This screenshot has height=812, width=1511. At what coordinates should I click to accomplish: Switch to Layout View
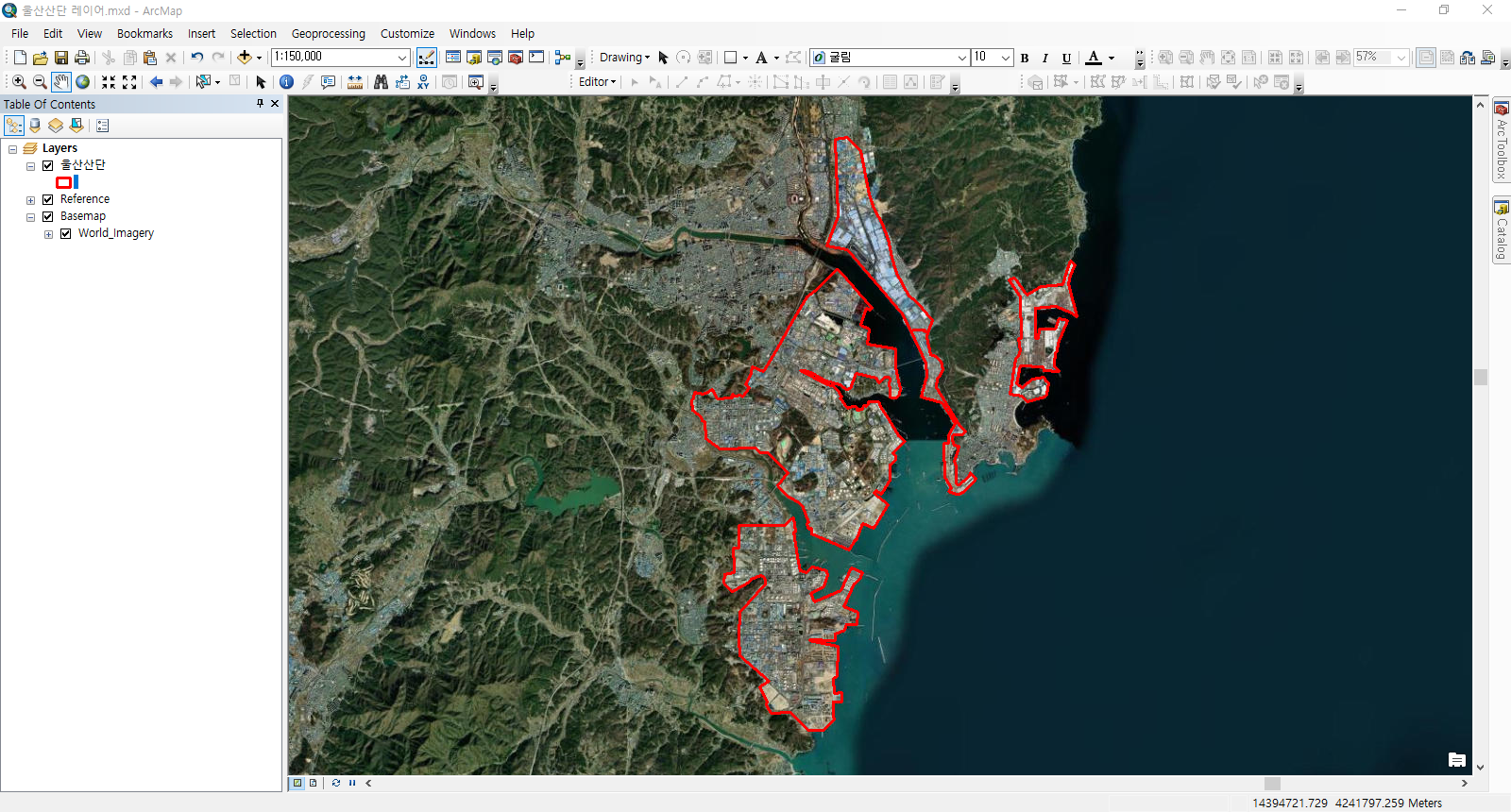pyautogui.click(x=313, y=783)
